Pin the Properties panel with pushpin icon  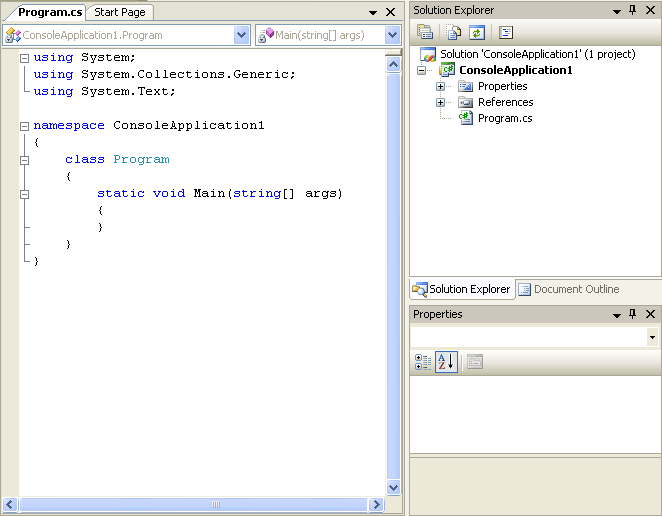(632, 314)
